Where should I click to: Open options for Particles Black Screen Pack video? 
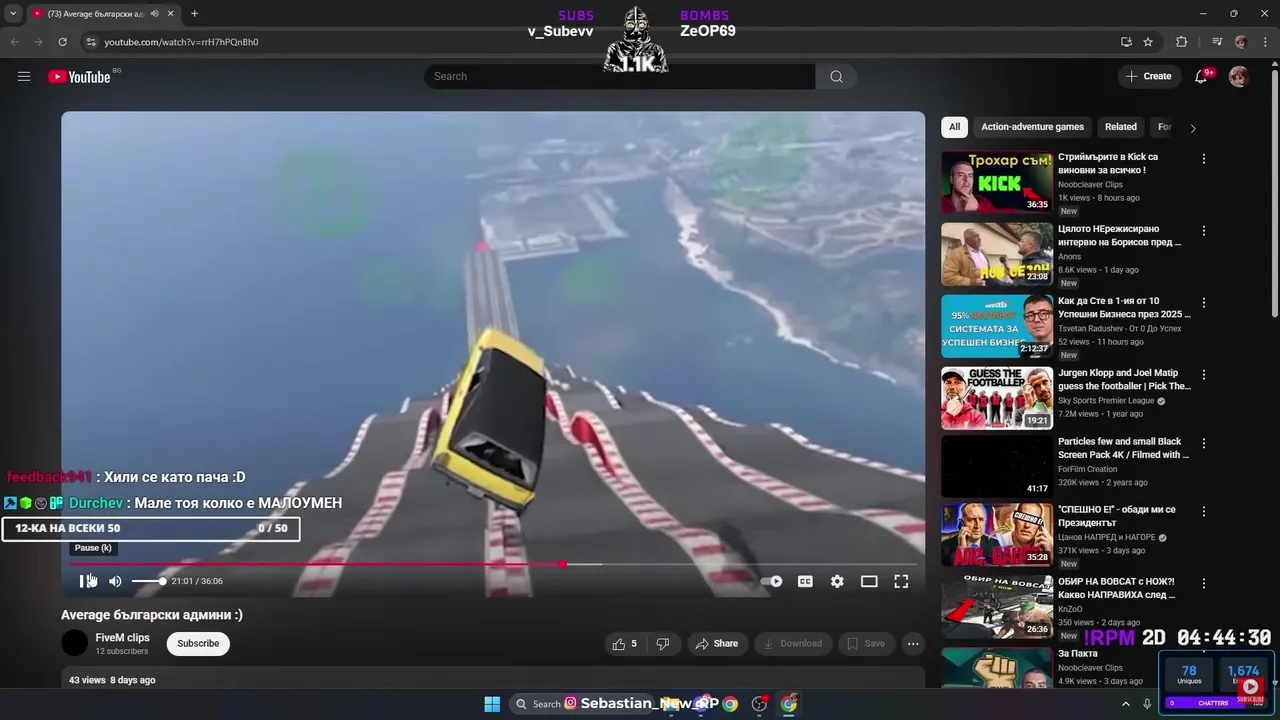tap(1204, 443)
